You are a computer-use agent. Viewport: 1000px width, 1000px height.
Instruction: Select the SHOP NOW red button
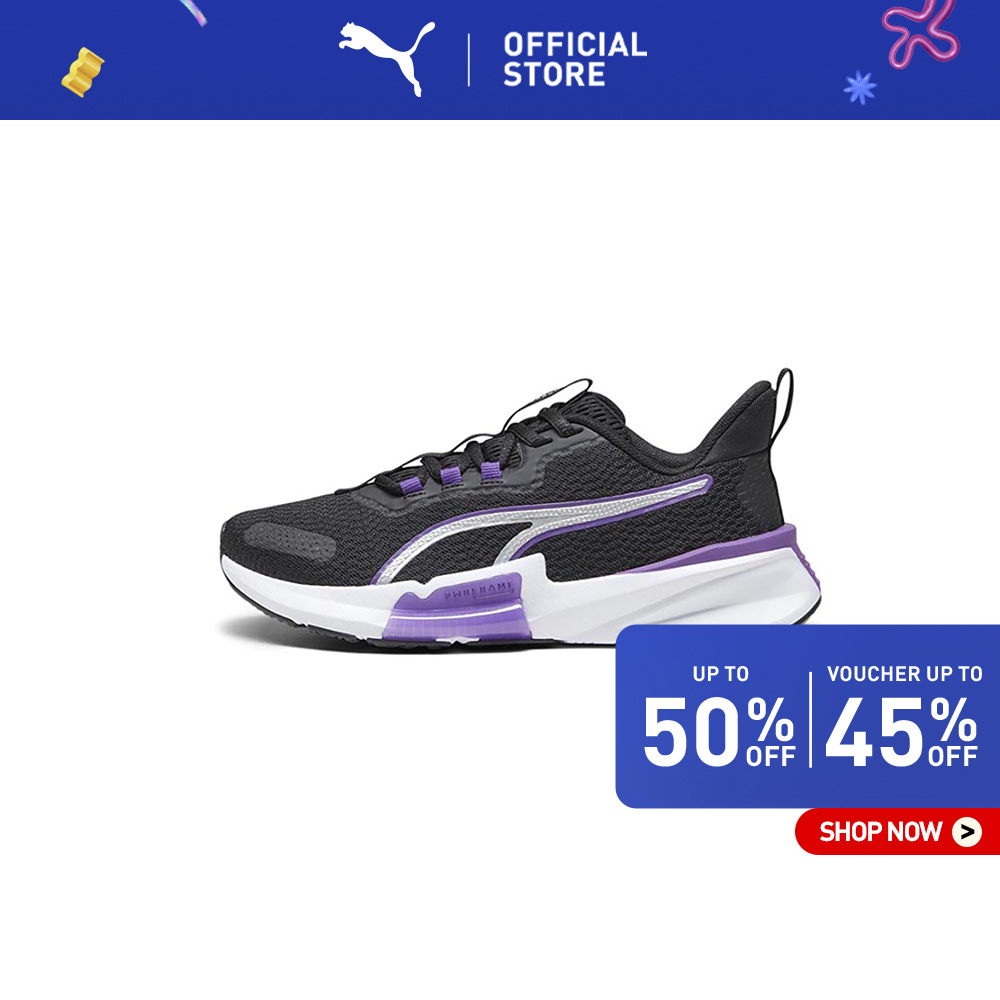tap(897, 832)
